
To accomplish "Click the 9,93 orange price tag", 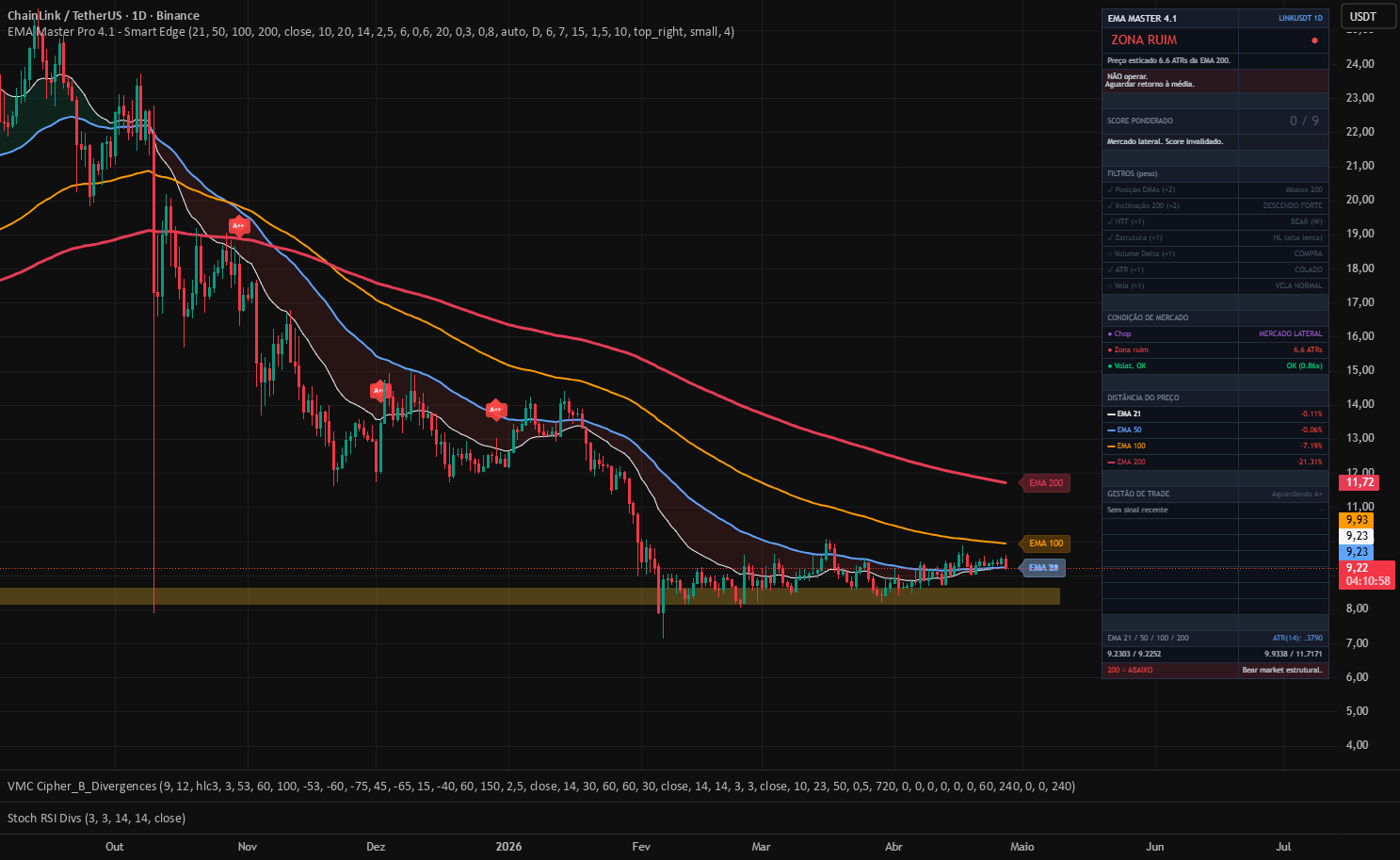I will pyautogui.click(x=1357, y=520).
